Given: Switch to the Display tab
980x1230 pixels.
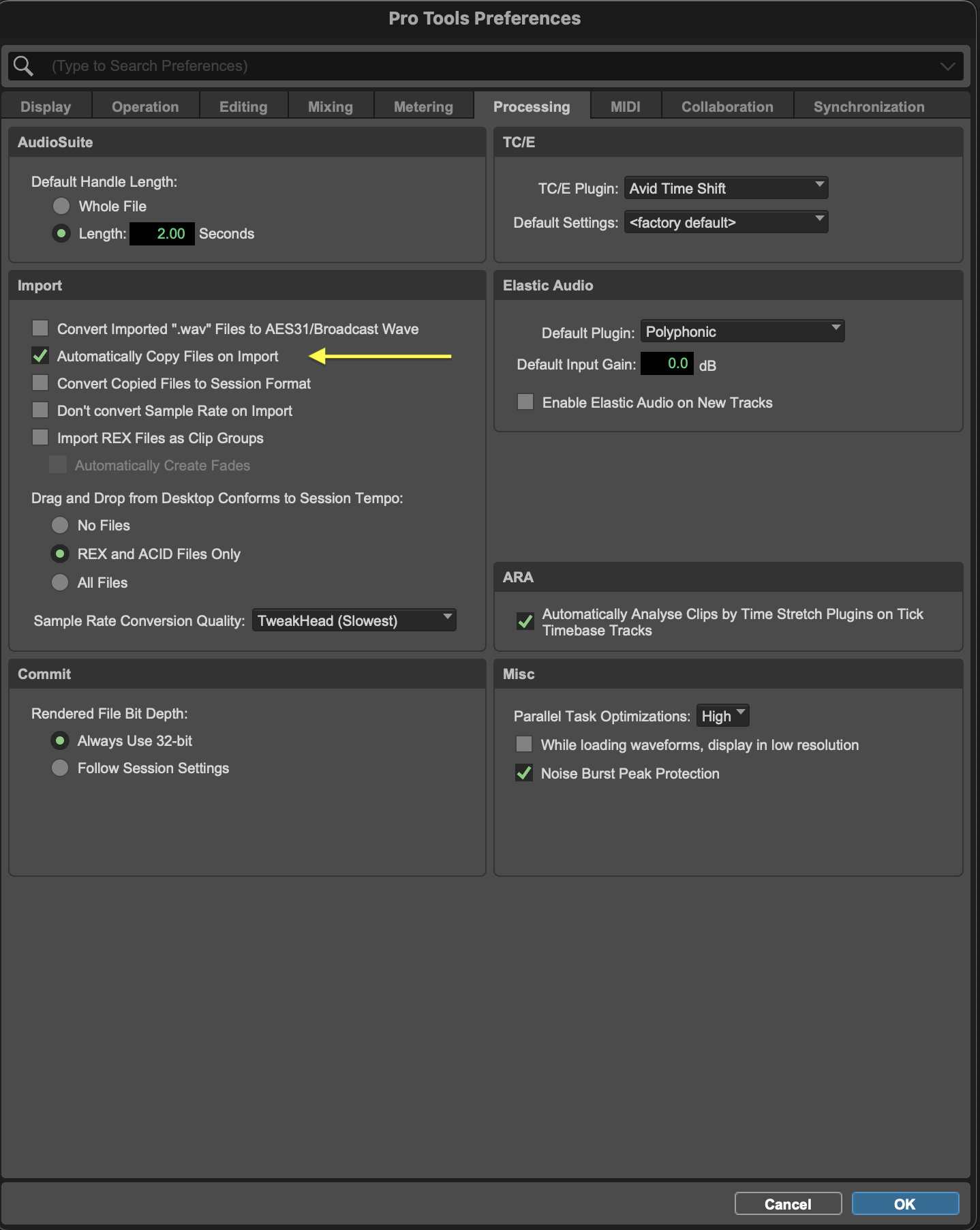Looking at the screenshot, I should coord(46,106).
